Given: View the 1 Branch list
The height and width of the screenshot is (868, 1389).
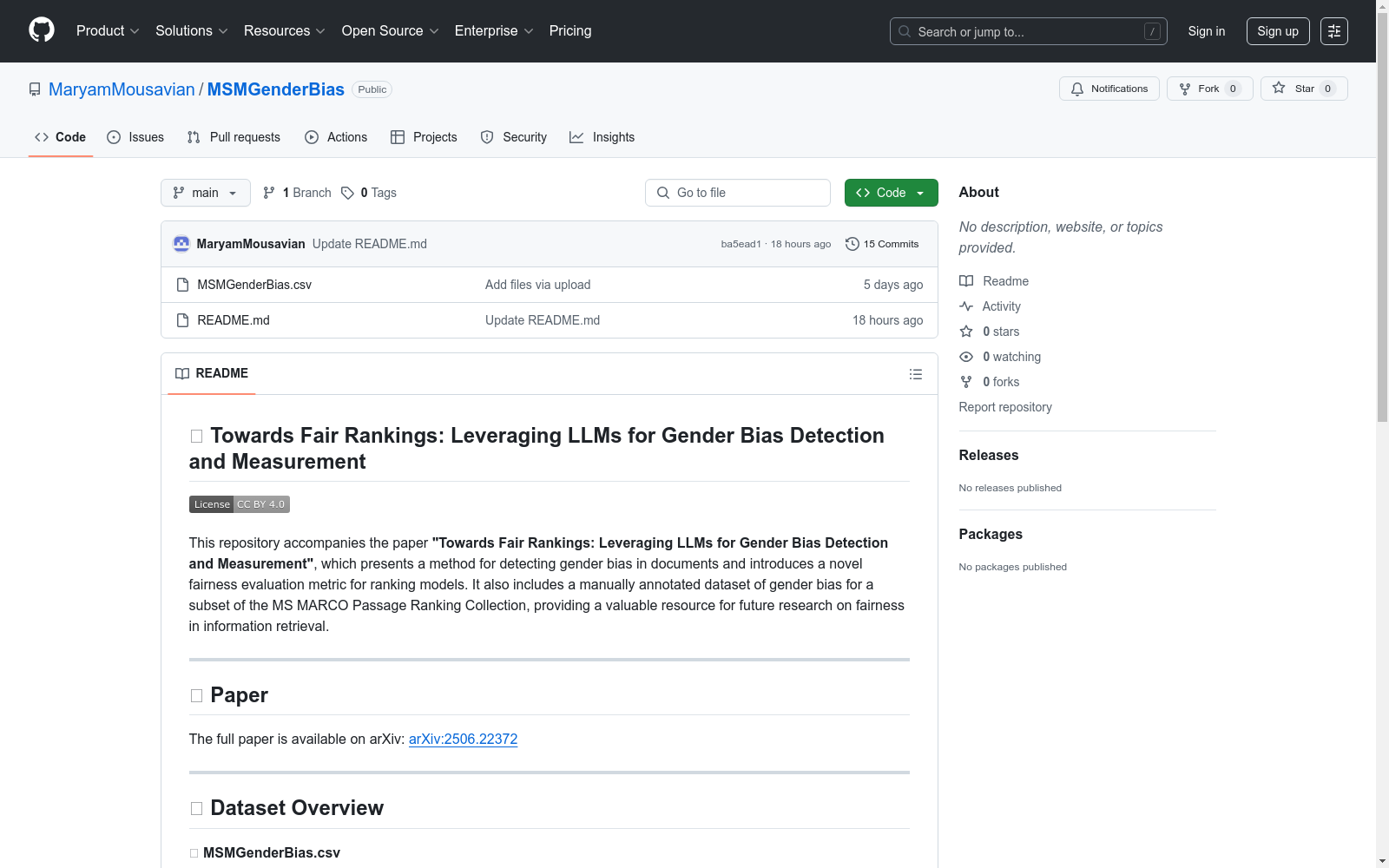Looking at the screenshot, I should 298,193.
